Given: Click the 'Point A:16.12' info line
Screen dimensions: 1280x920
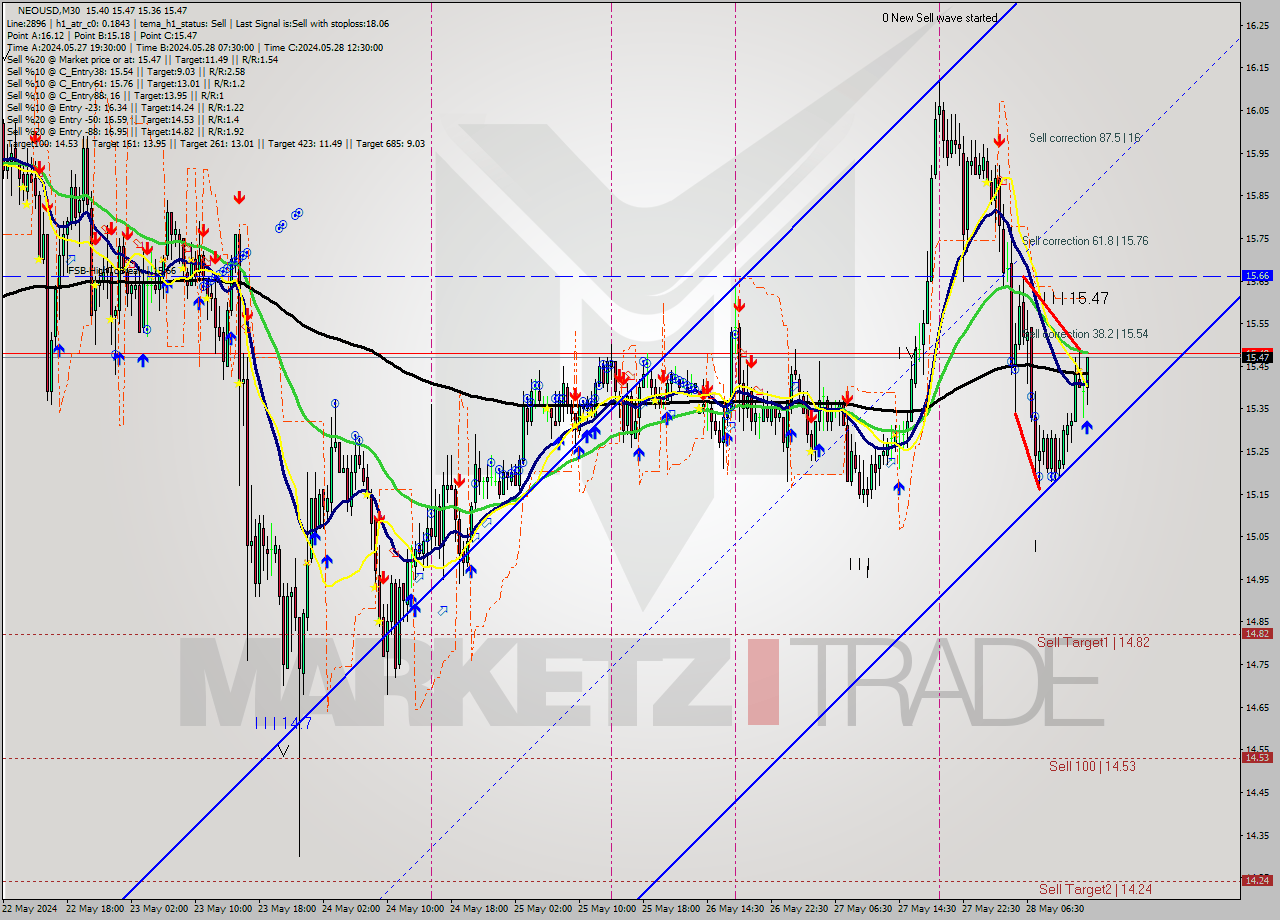Looking at the screenshot, I should pyautogui.click(x=102, y=35).
